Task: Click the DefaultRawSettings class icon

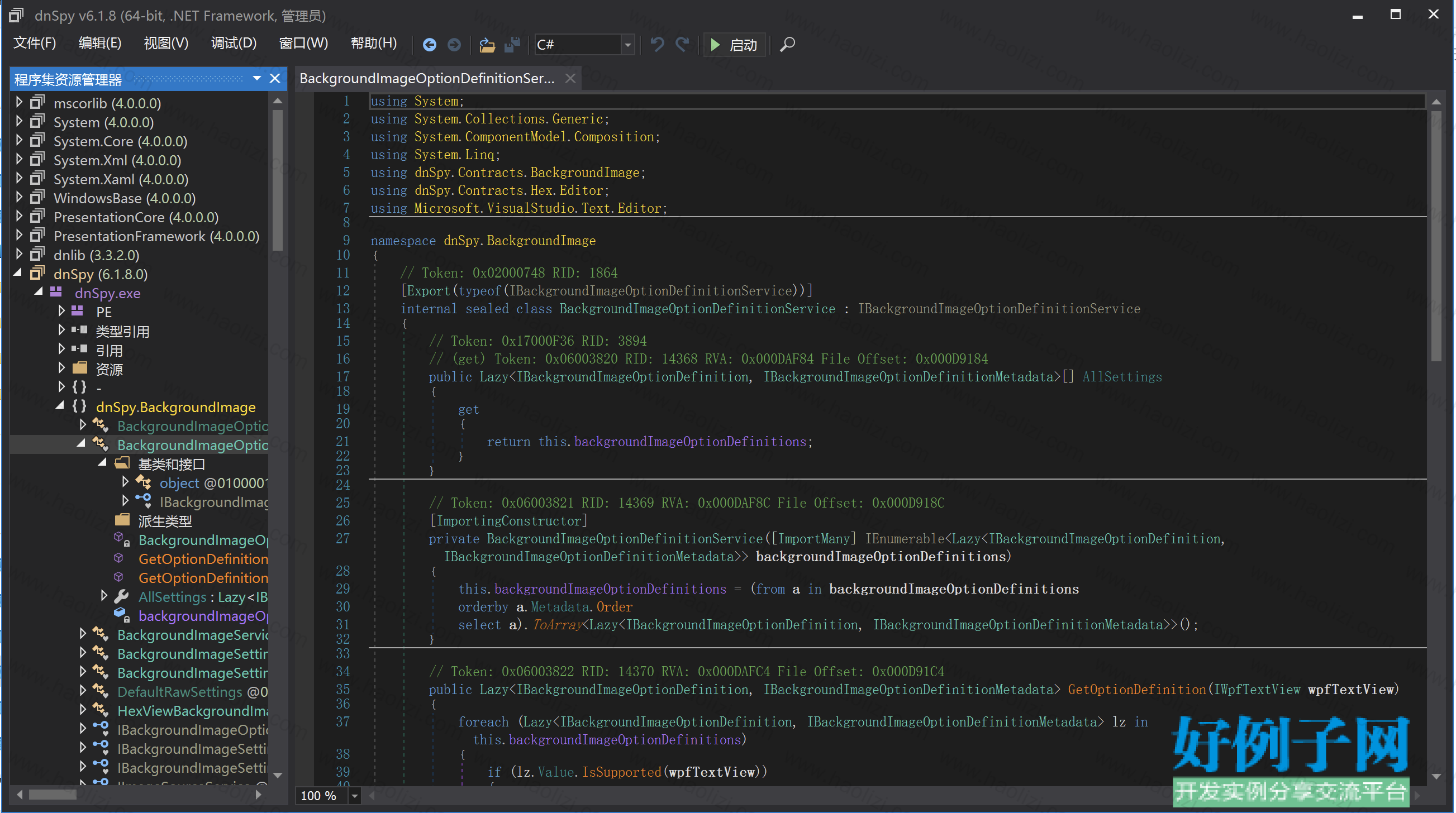Action: coord(101,691)
